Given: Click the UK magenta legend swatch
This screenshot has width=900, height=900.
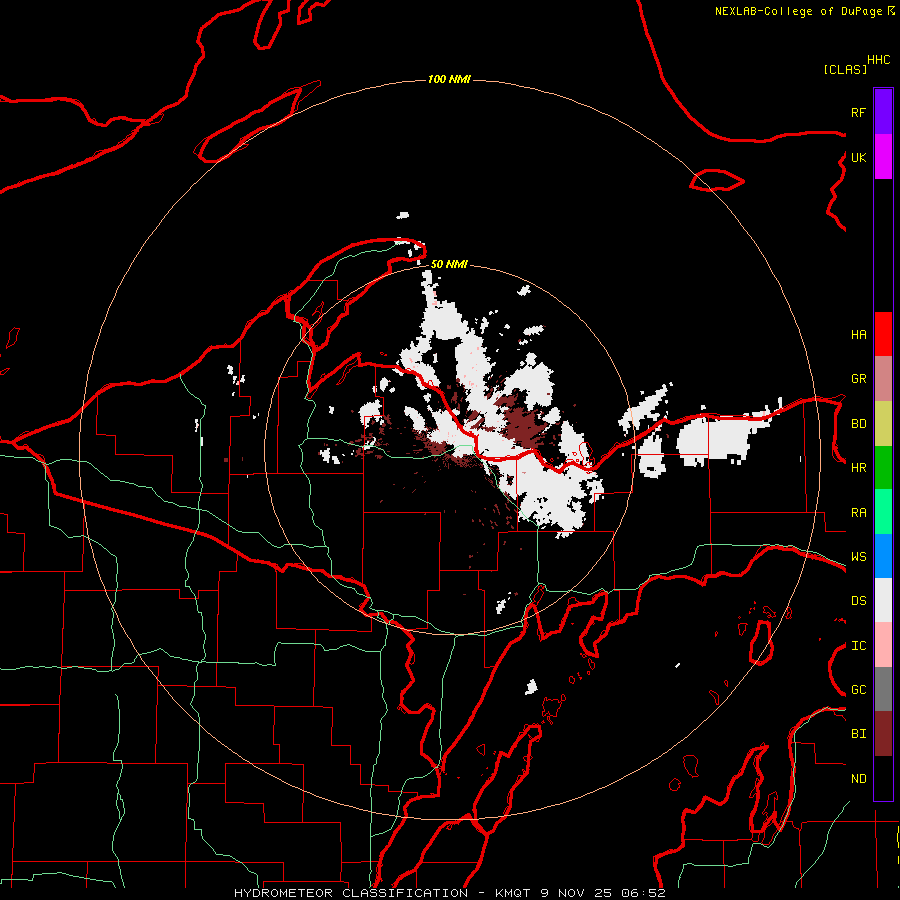Looking at the screenshot, I should [x=883, y=157].
